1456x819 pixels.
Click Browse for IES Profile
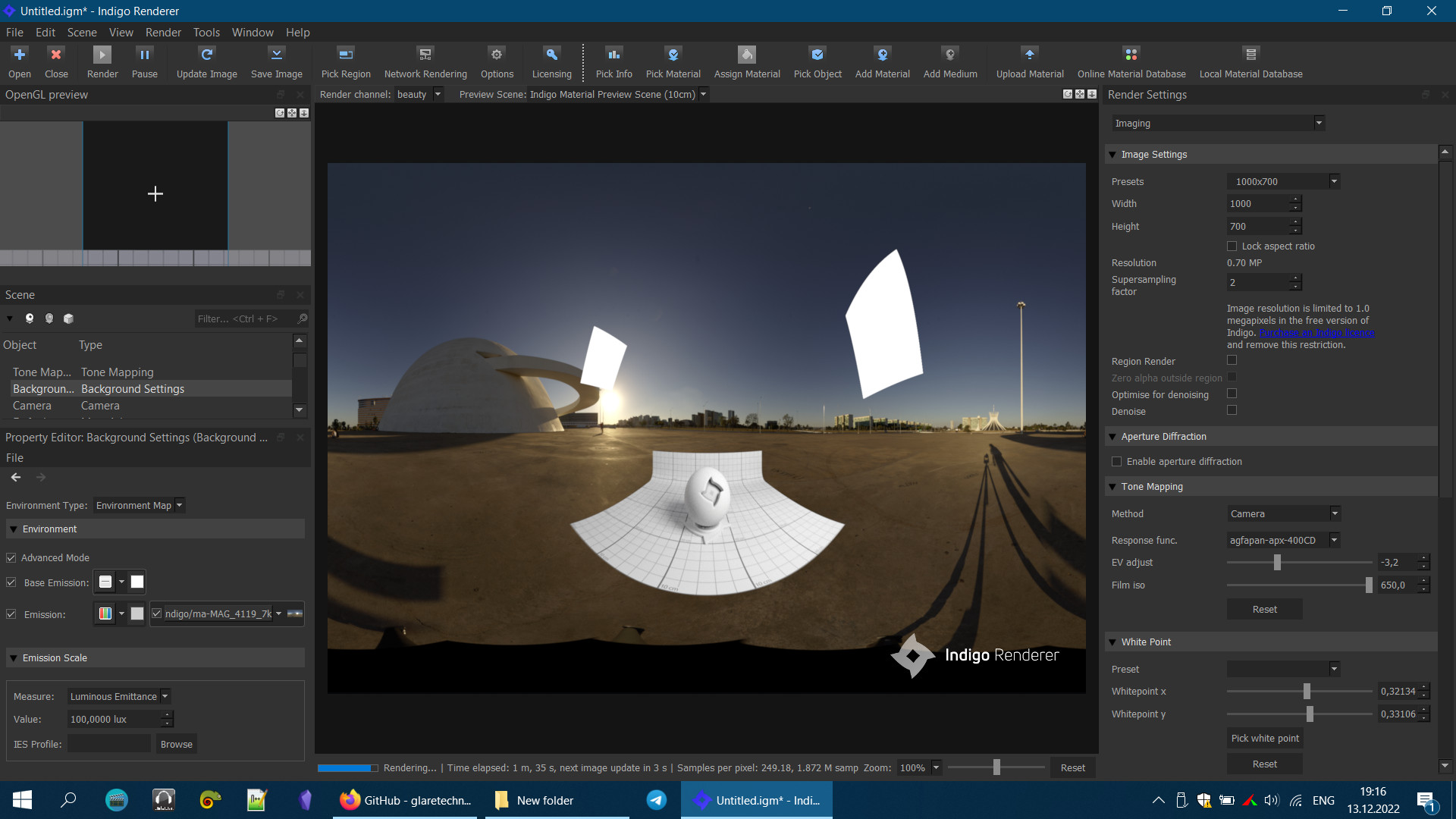click(x=177, y=745)
